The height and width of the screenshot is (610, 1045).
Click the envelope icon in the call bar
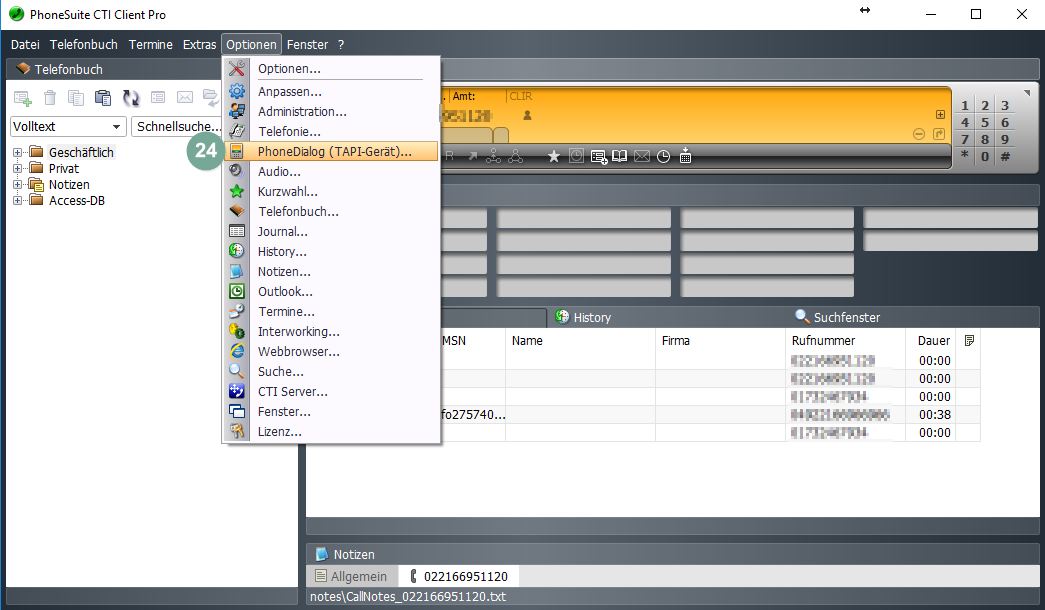(x=641, y=156)
